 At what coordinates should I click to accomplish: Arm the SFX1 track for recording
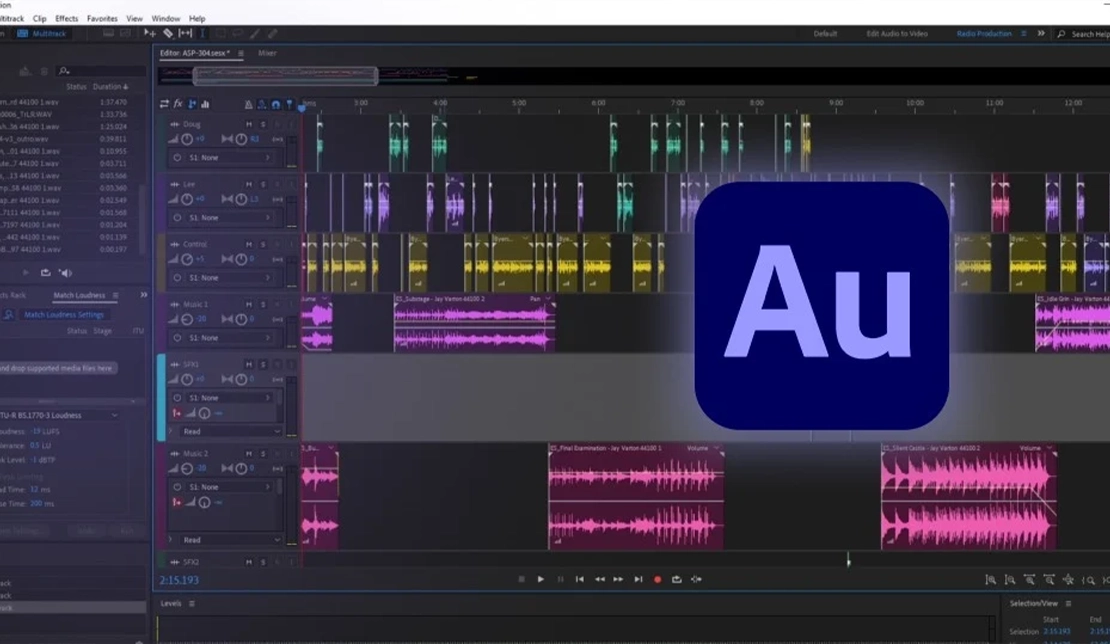277,365
